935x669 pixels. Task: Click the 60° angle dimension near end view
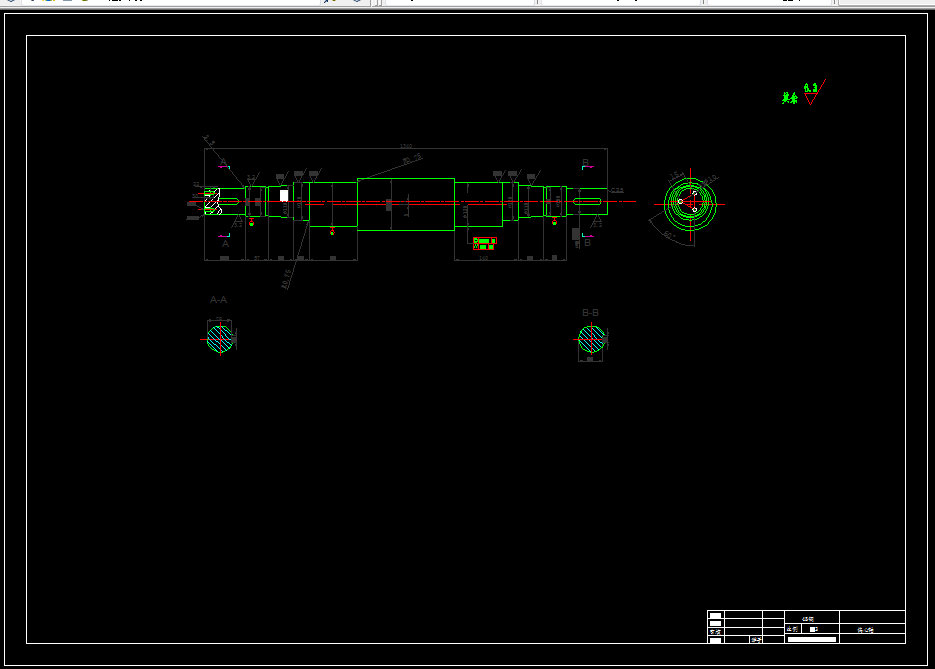[669, 236]
